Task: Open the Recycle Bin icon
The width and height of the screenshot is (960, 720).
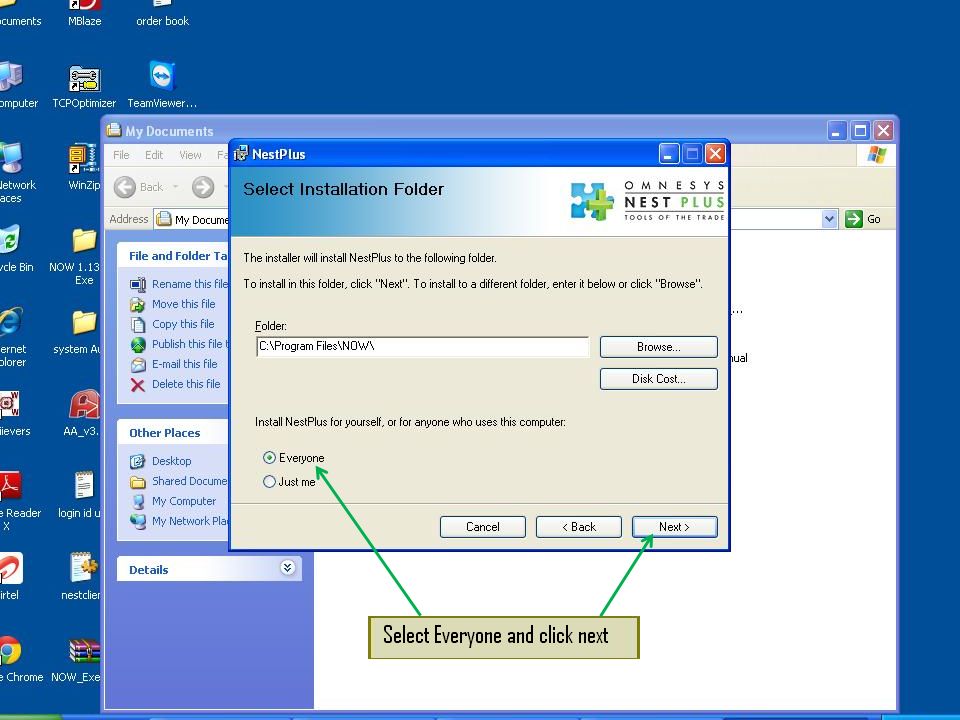Action: (10, 240)
